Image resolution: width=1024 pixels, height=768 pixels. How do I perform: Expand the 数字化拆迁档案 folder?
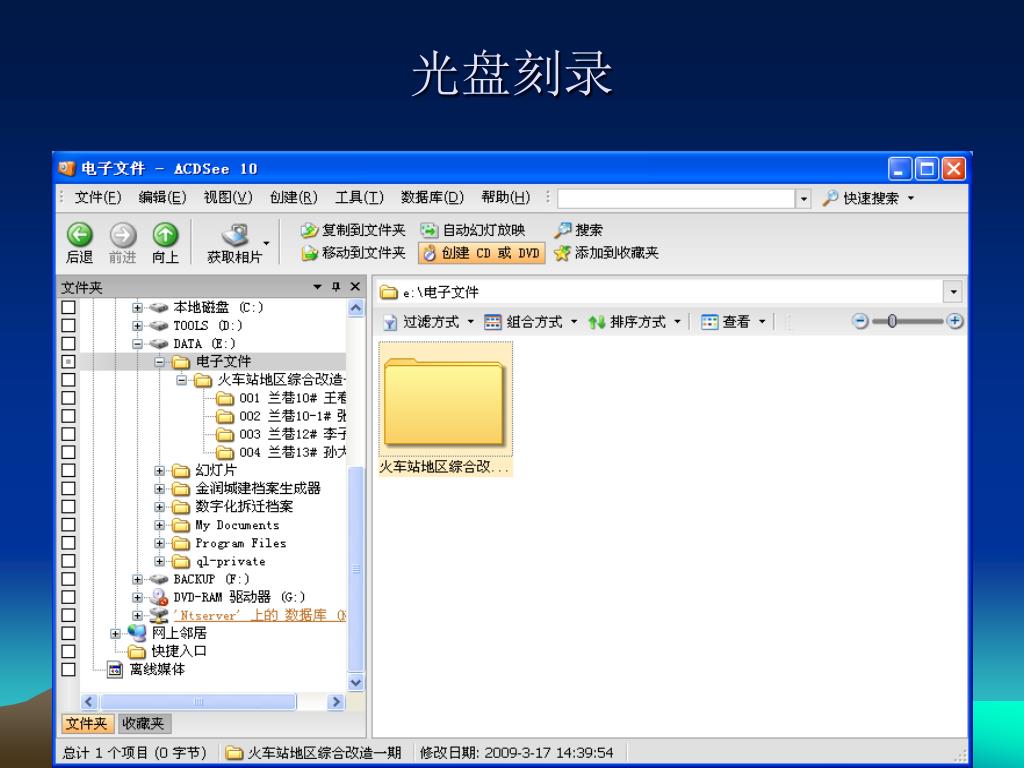click(x=159, y=507)
